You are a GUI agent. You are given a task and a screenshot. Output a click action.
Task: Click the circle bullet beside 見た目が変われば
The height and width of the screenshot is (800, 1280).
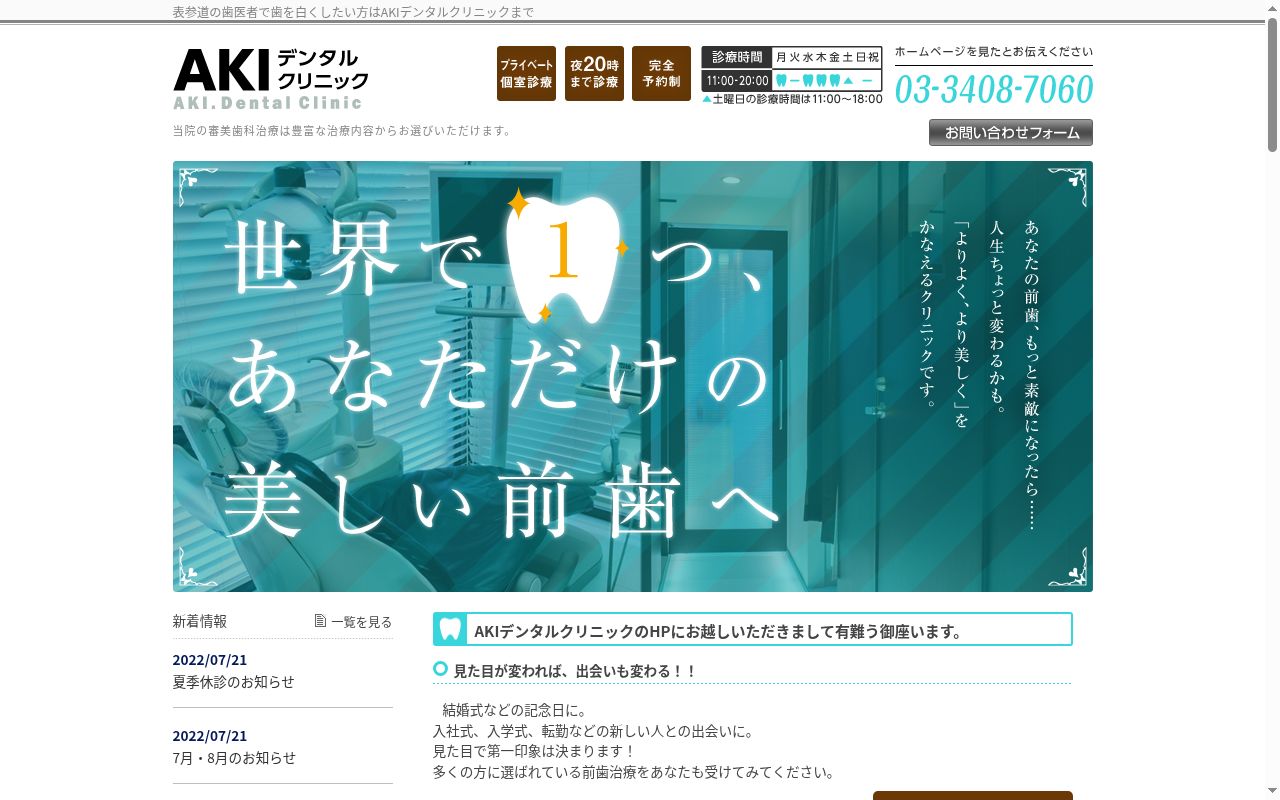440,668
